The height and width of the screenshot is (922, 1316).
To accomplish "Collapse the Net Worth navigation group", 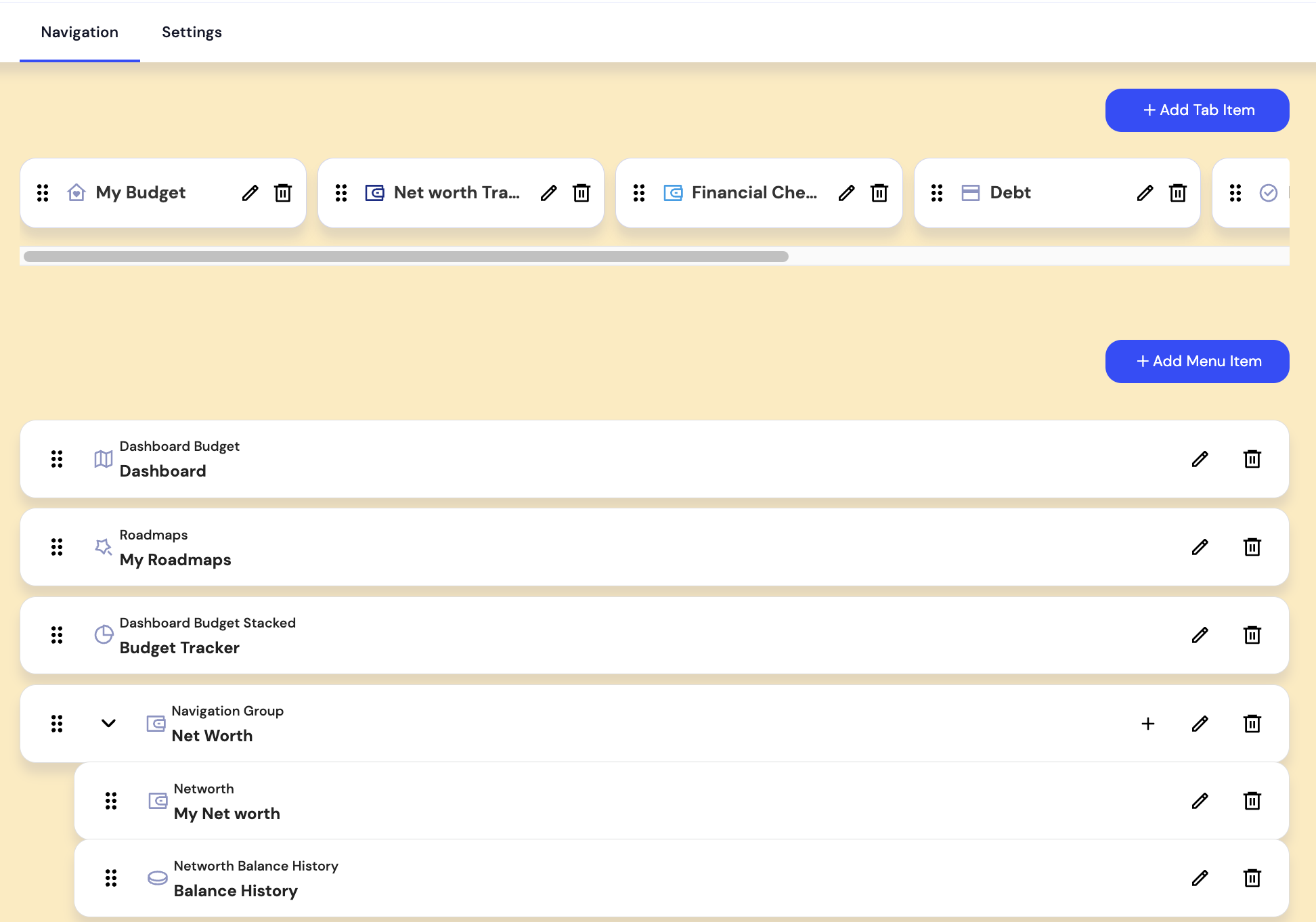I will (108, 724).
